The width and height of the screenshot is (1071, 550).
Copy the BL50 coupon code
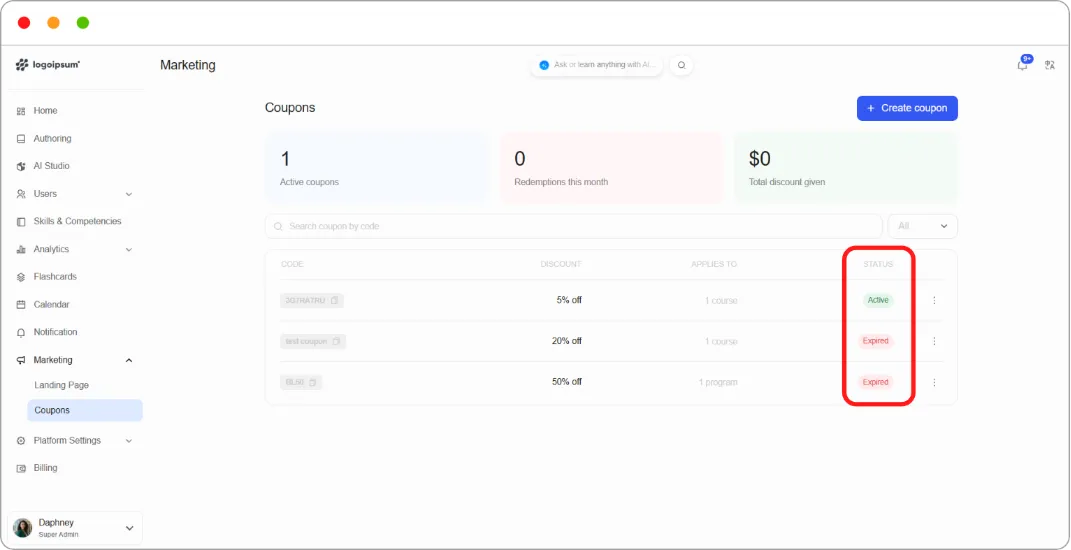pyautogui.click(x=312, y=383)
